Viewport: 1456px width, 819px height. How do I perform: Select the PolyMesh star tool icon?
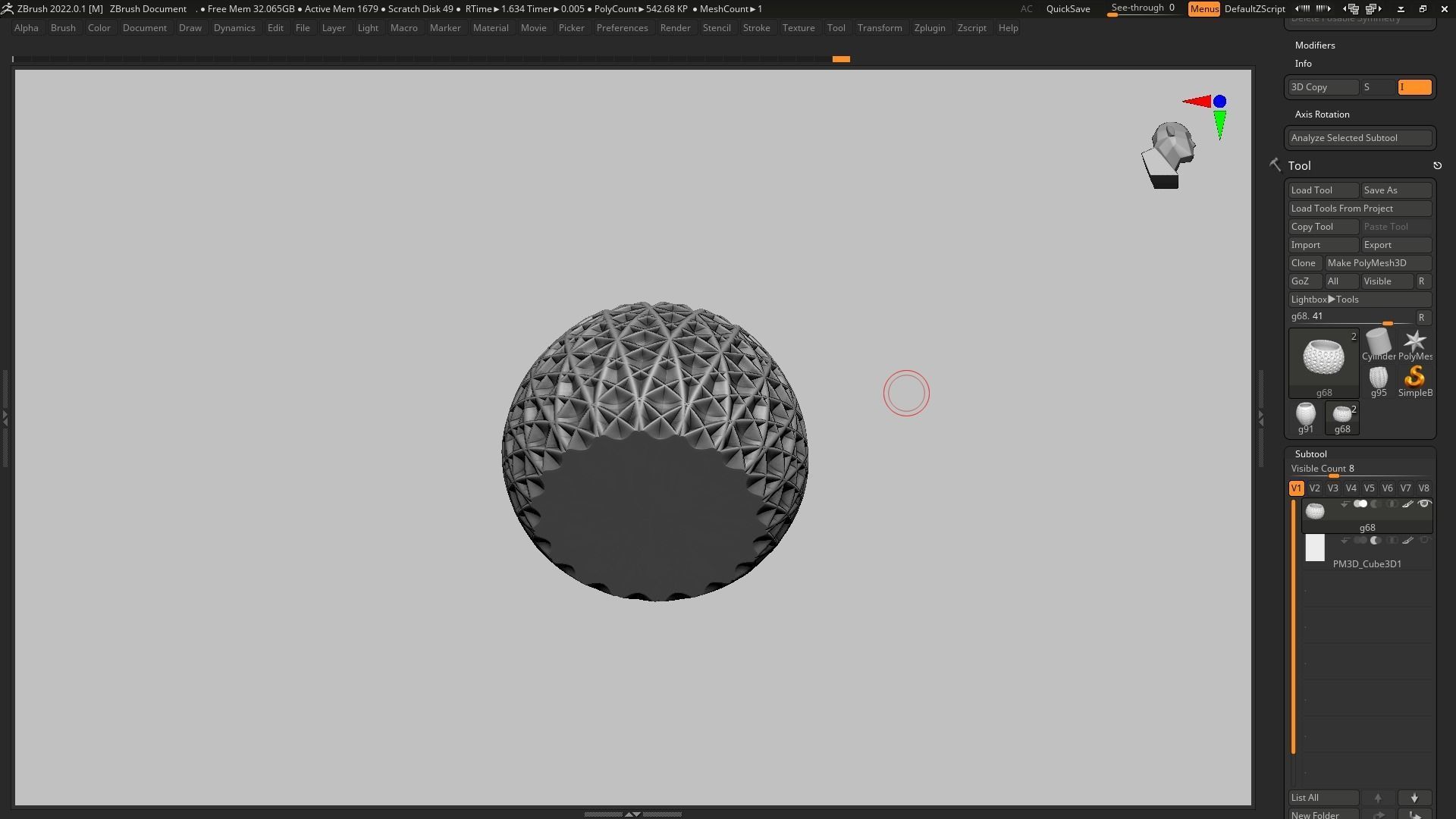pyautogui.click(x=1414, y=342)
